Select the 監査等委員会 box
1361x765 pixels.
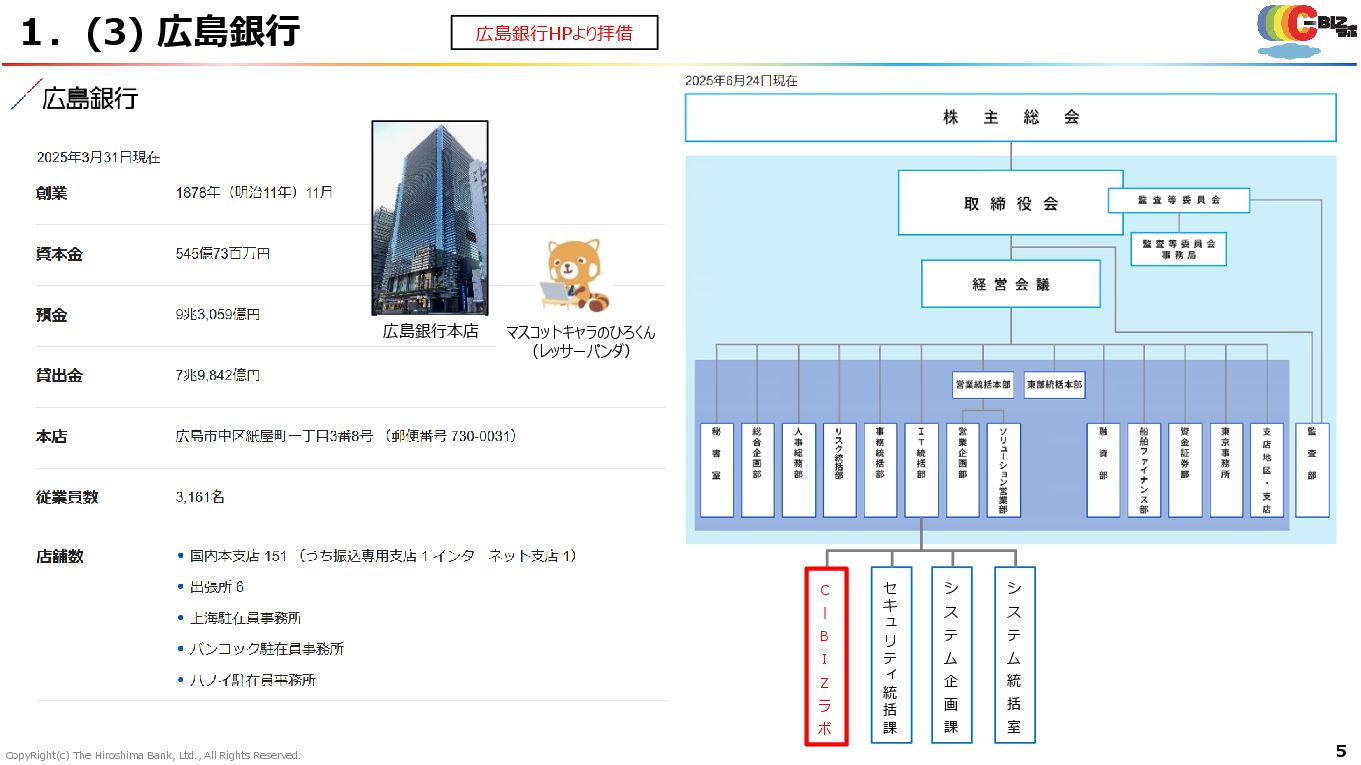point(1179,200)
